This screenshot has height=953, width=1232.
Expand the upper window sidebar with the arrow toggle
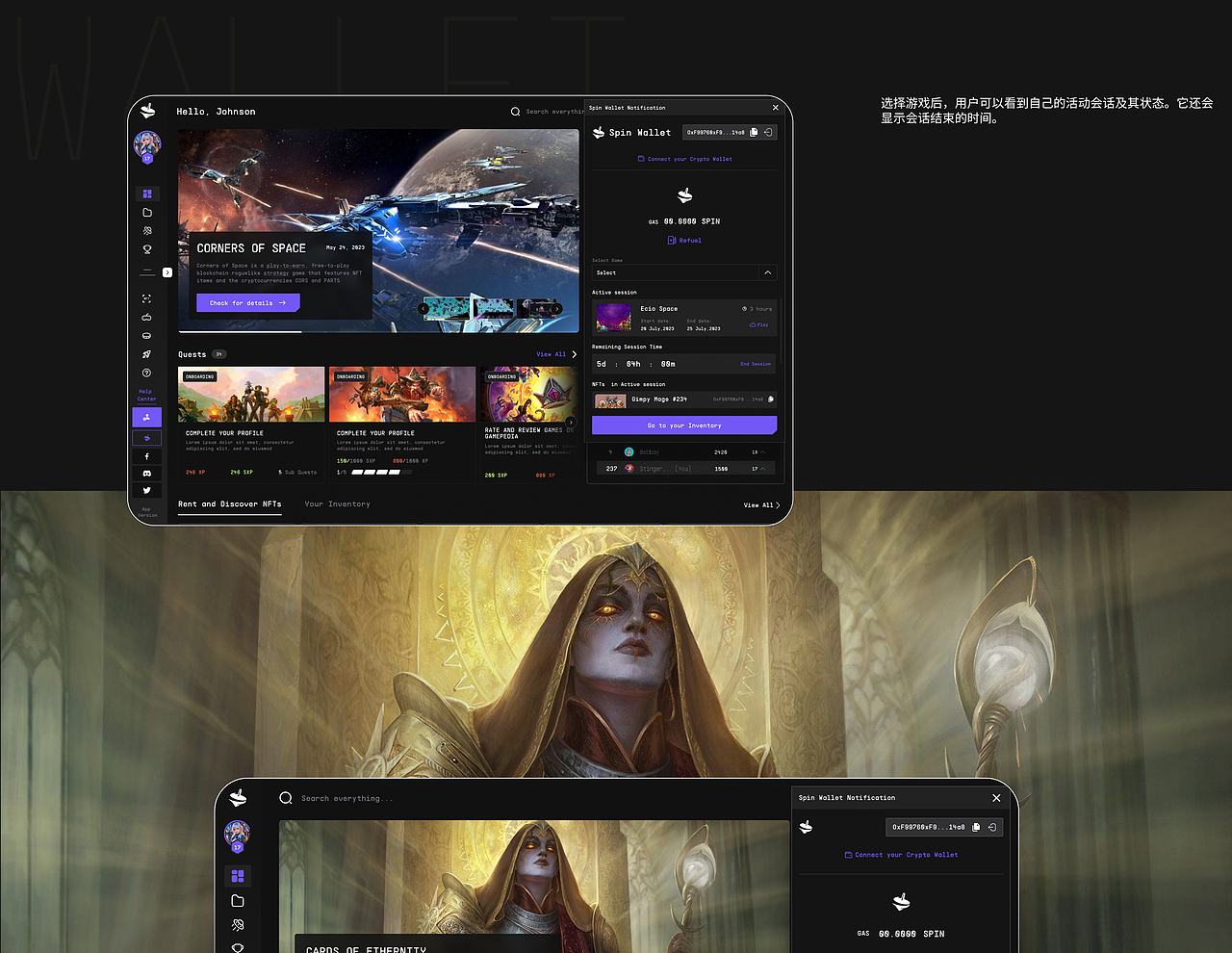click(x=167, y=272)
